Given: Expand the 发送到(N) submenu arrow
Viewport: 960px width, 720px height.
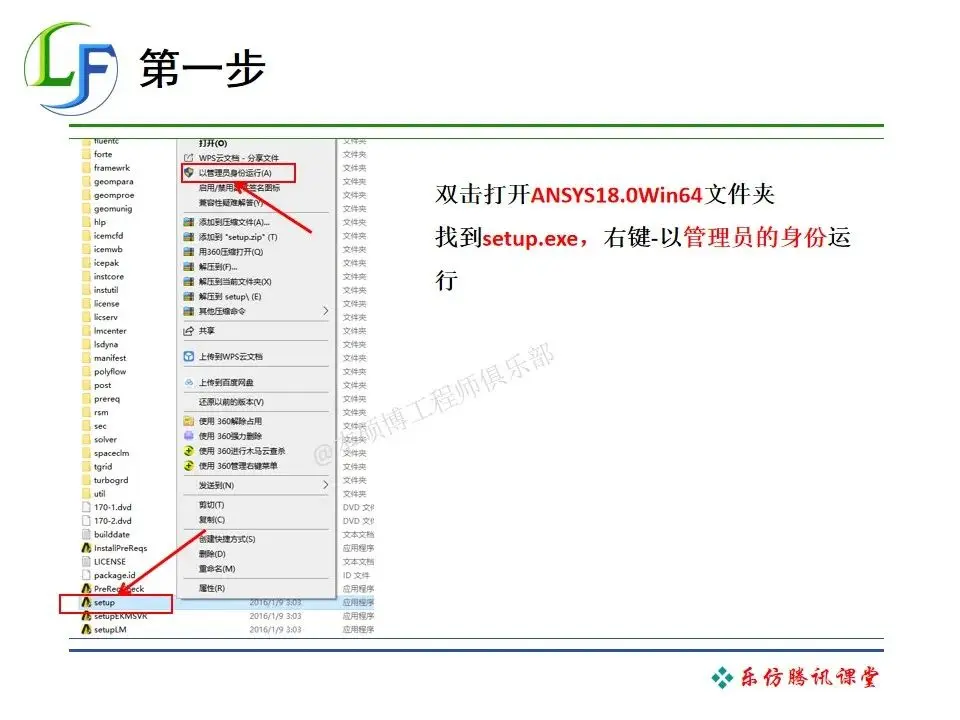Looking at the screenshot, I should [325, 485].
